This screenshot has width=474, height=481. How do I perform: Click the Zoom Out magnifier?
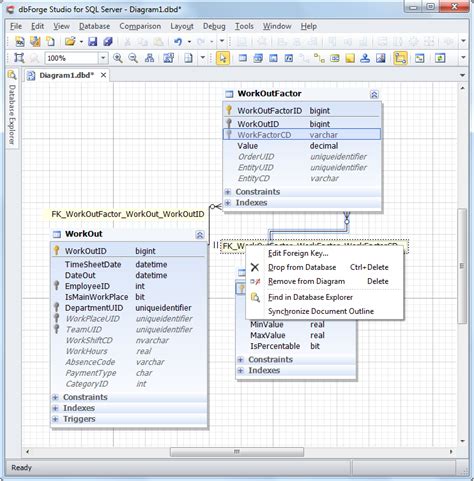[x=133, y=58]
